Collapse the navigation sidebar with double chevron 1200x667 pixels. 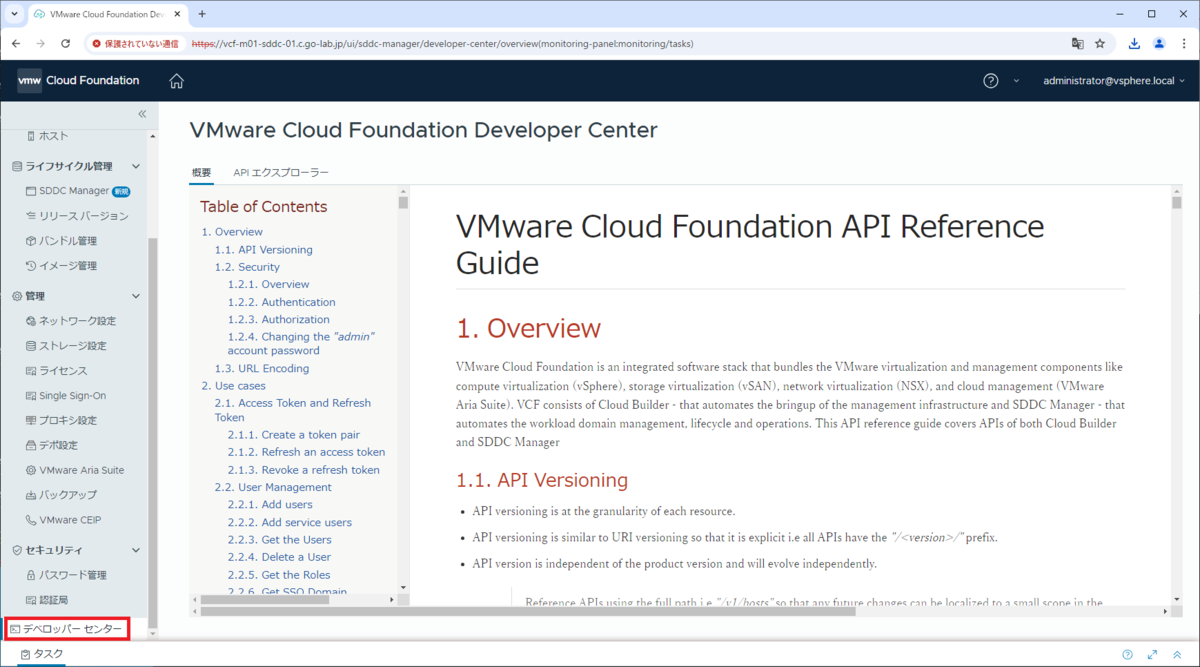[142, 114]
